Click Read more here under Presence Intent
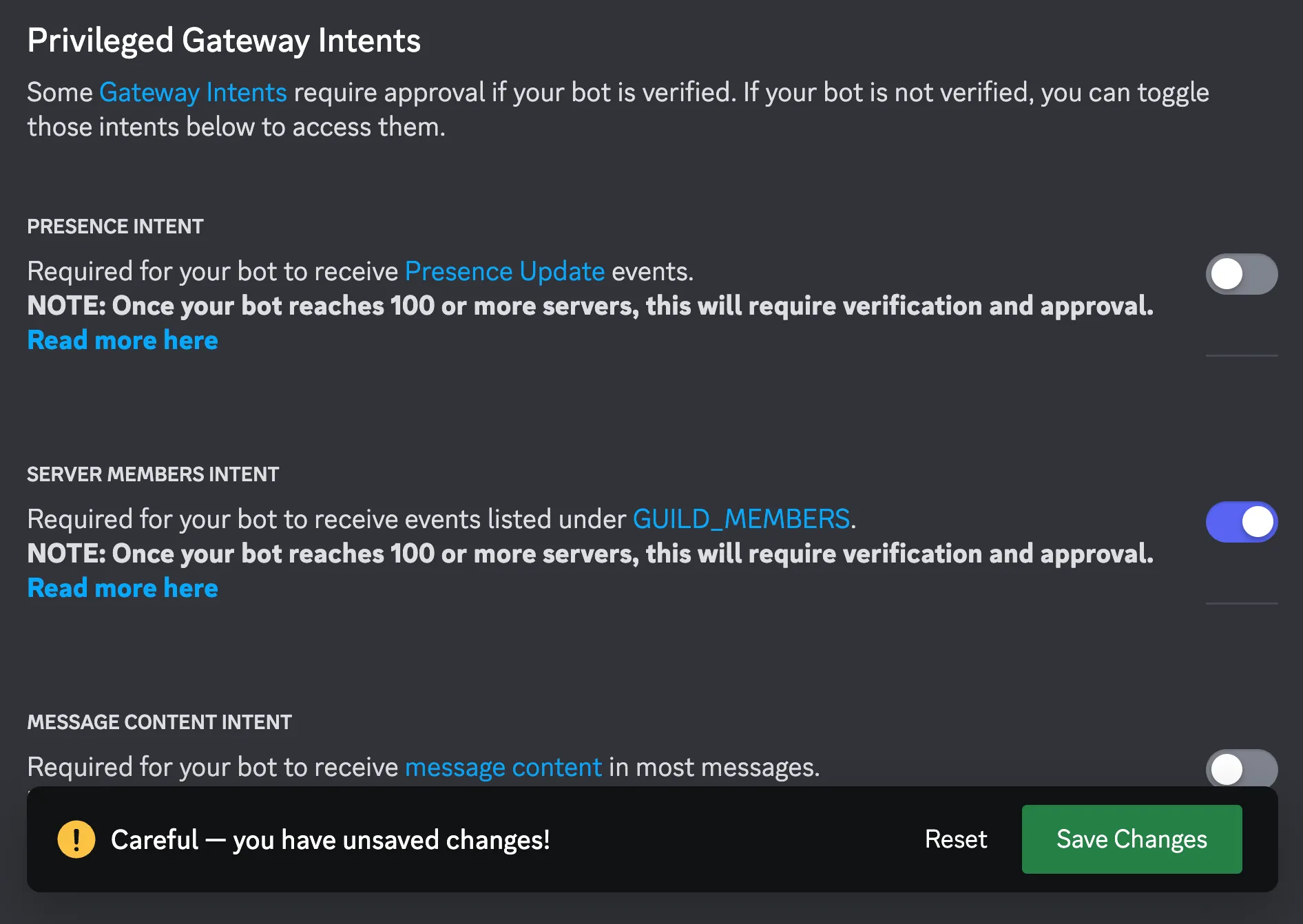The height and width of the screenshot is (924, 1303). point(123,340)
